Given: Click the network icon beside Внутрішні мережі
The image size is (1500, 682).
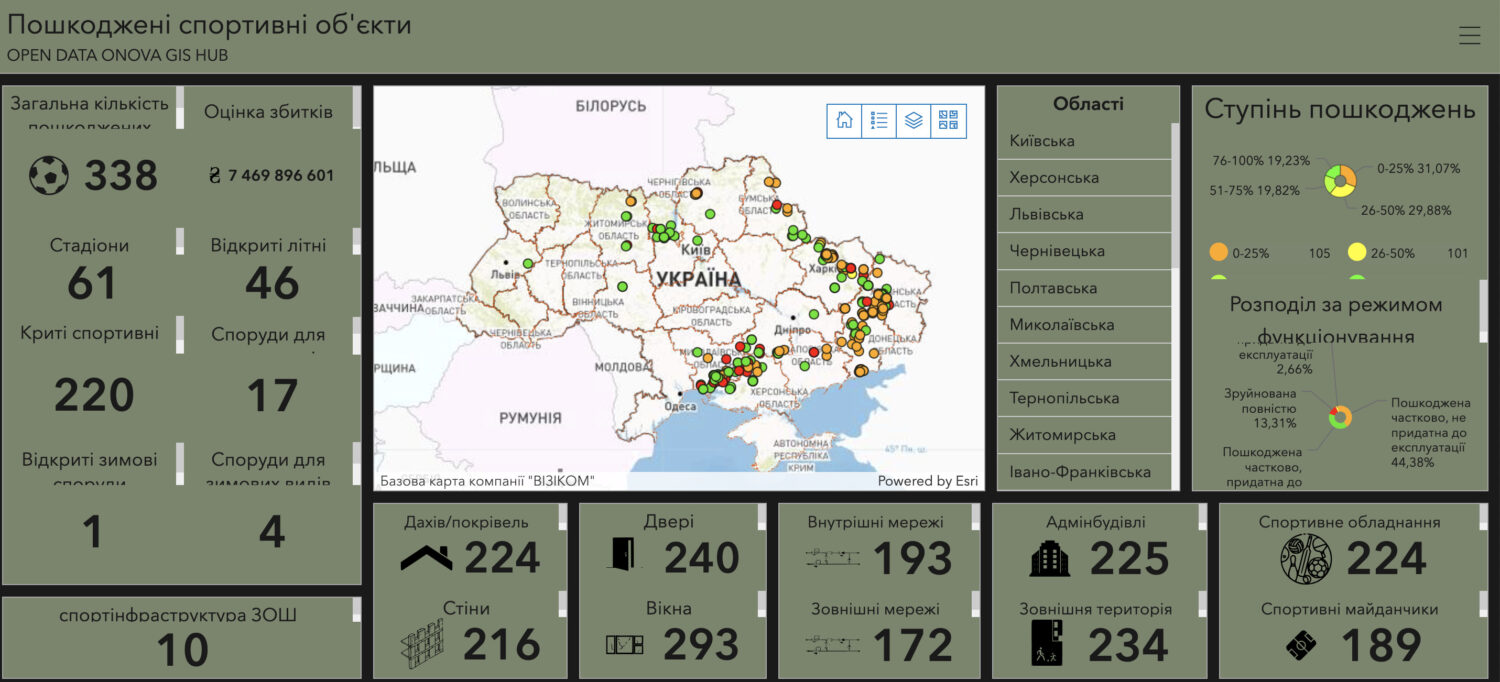Looking at the screenshot, I should tap(833, 557).
